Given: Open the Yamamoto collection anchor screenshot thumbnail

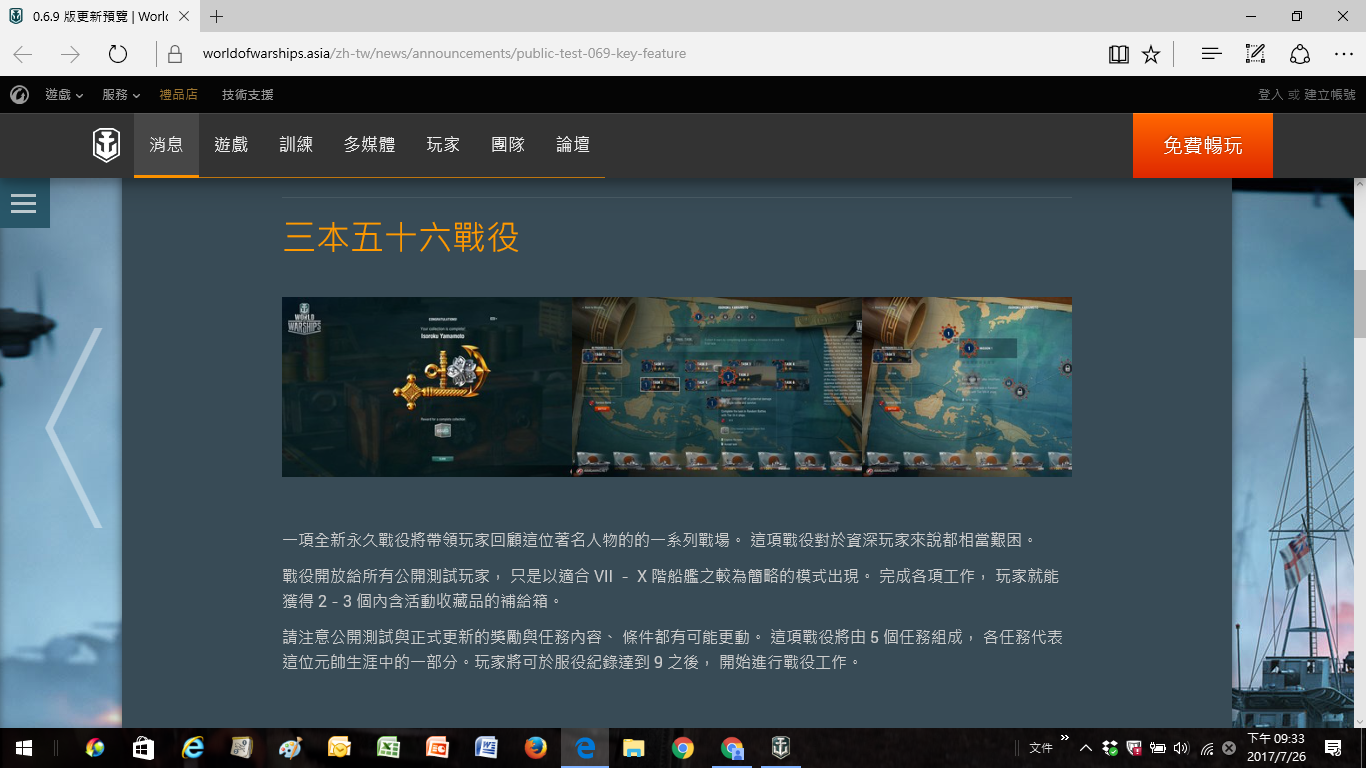Looking at the screenshot, I should [427, 386].
